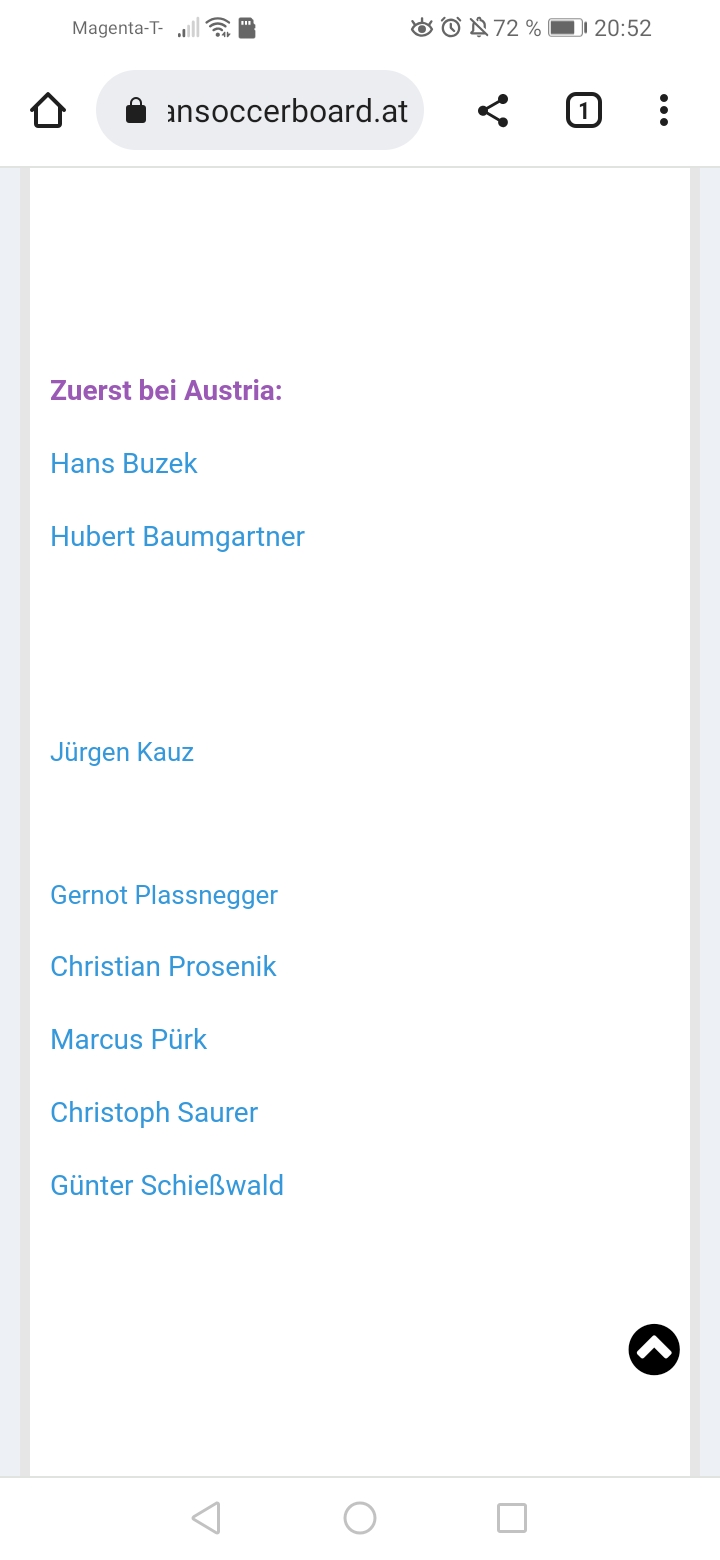
Task: Open the three-dot browser menu
Action: [x=664, y=110]
